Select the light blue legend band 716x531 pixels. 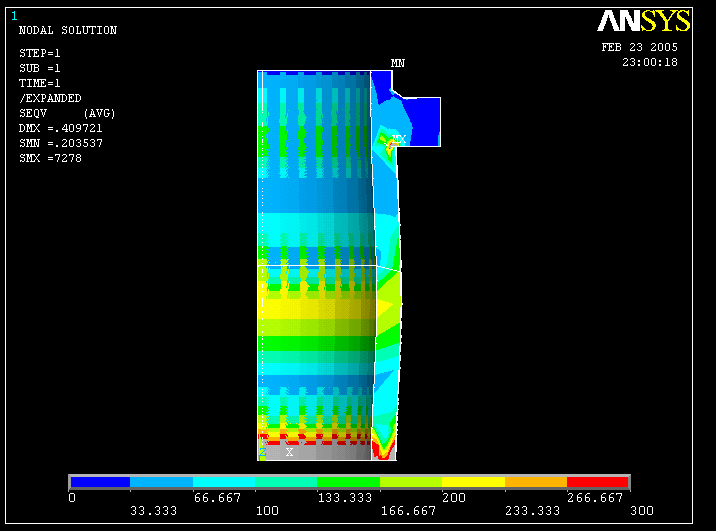coord(161,482)
